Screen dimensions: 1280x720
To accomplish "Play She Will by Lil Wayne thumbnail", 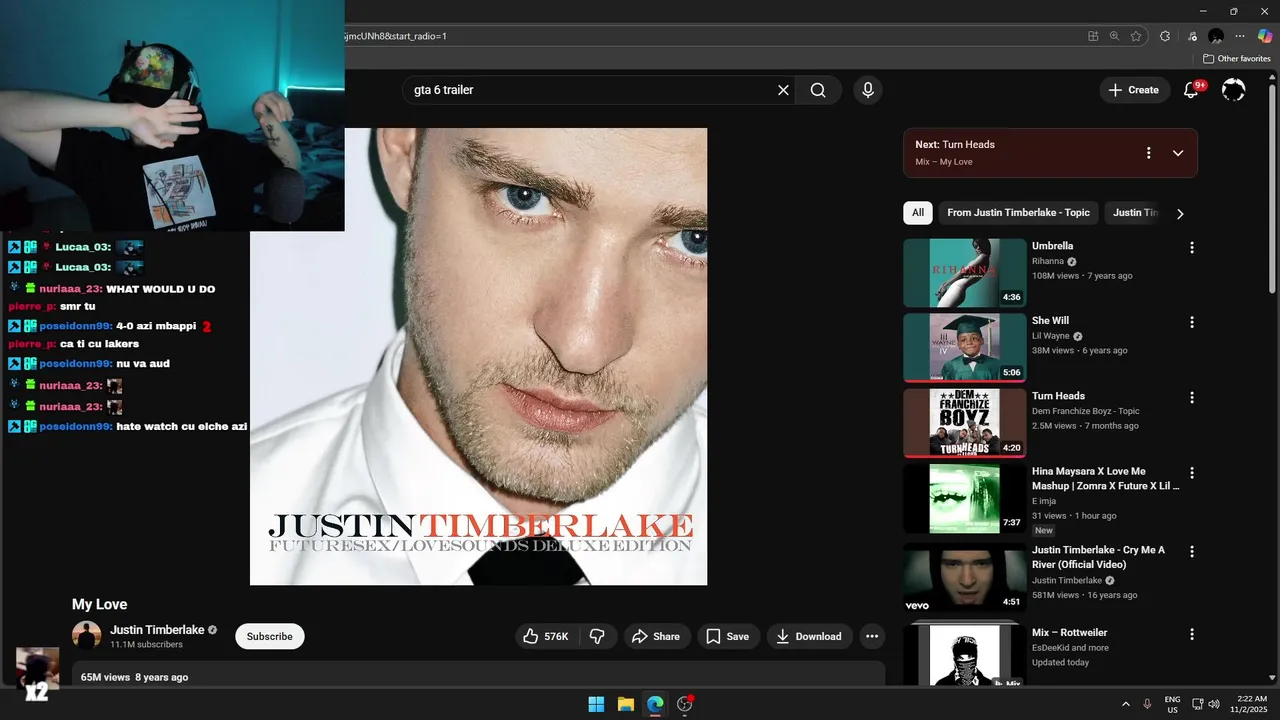I will click(x=965, y=347).
